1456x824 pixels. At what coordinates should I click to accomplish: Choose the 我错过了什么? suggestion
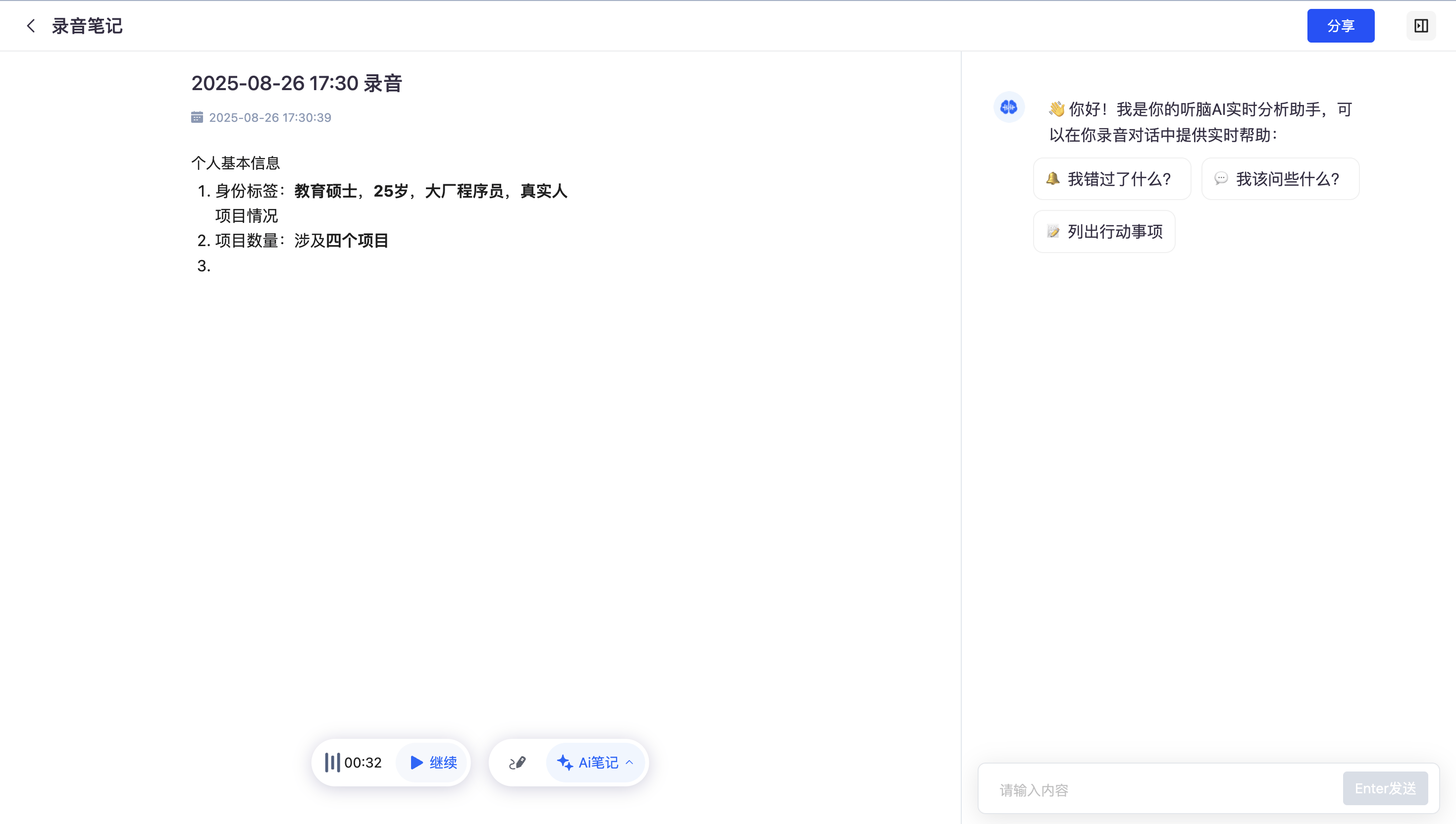1112,179
